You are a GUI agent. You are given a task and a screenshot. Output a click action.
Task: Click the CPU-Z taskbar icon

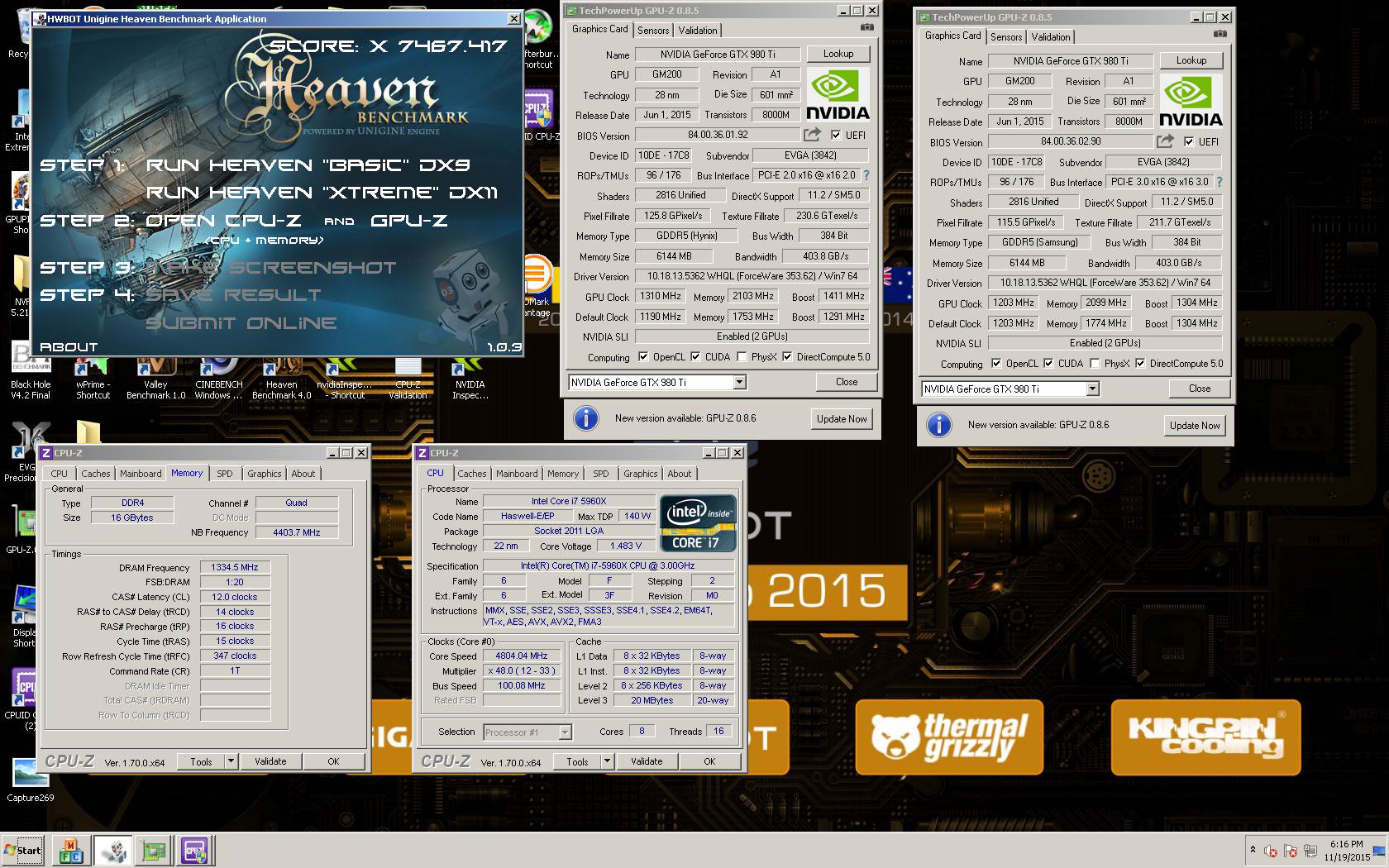[x=195, y=850]
